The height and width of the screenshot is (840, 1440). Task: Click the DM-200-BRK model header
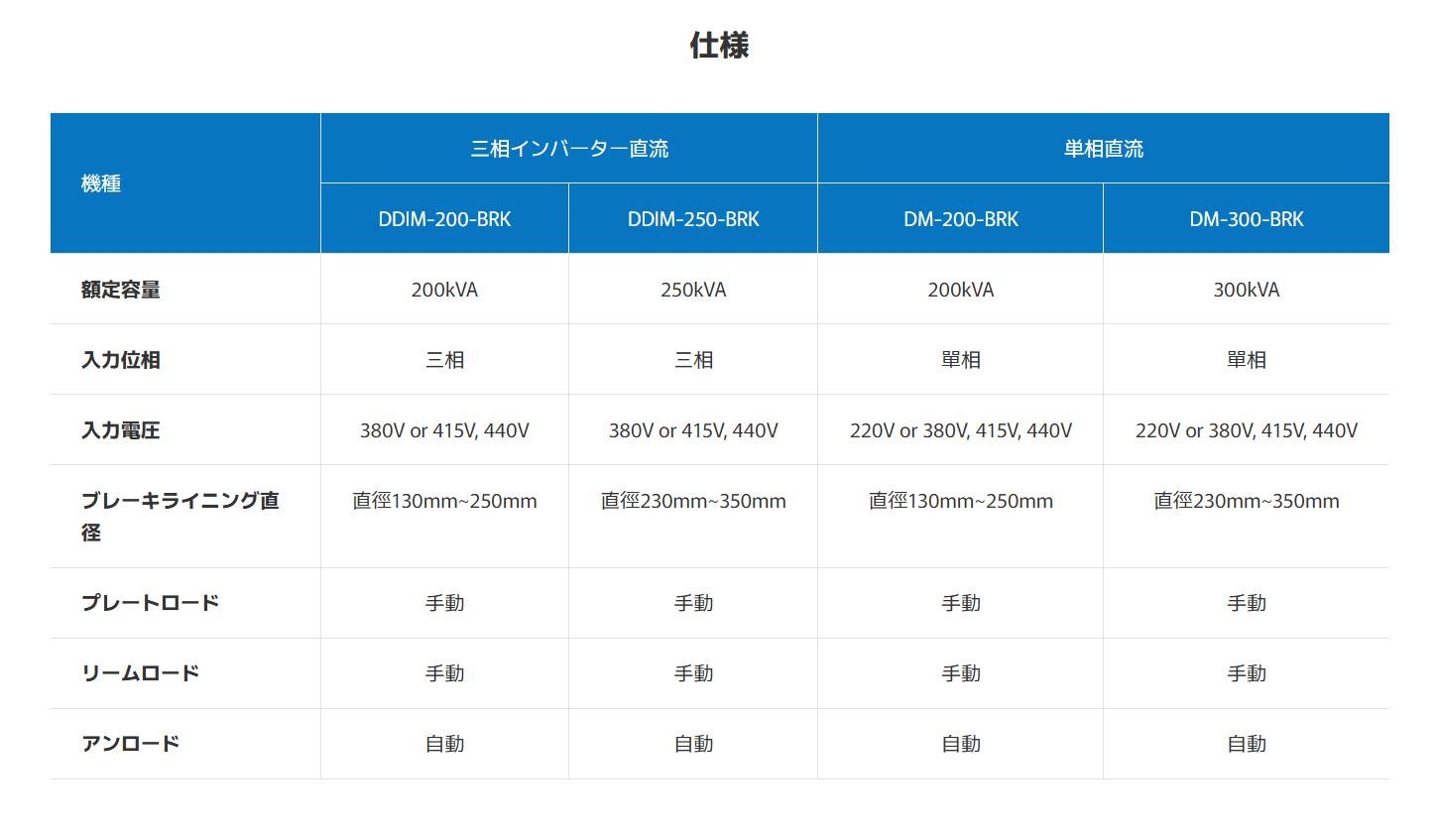[960, 219]
